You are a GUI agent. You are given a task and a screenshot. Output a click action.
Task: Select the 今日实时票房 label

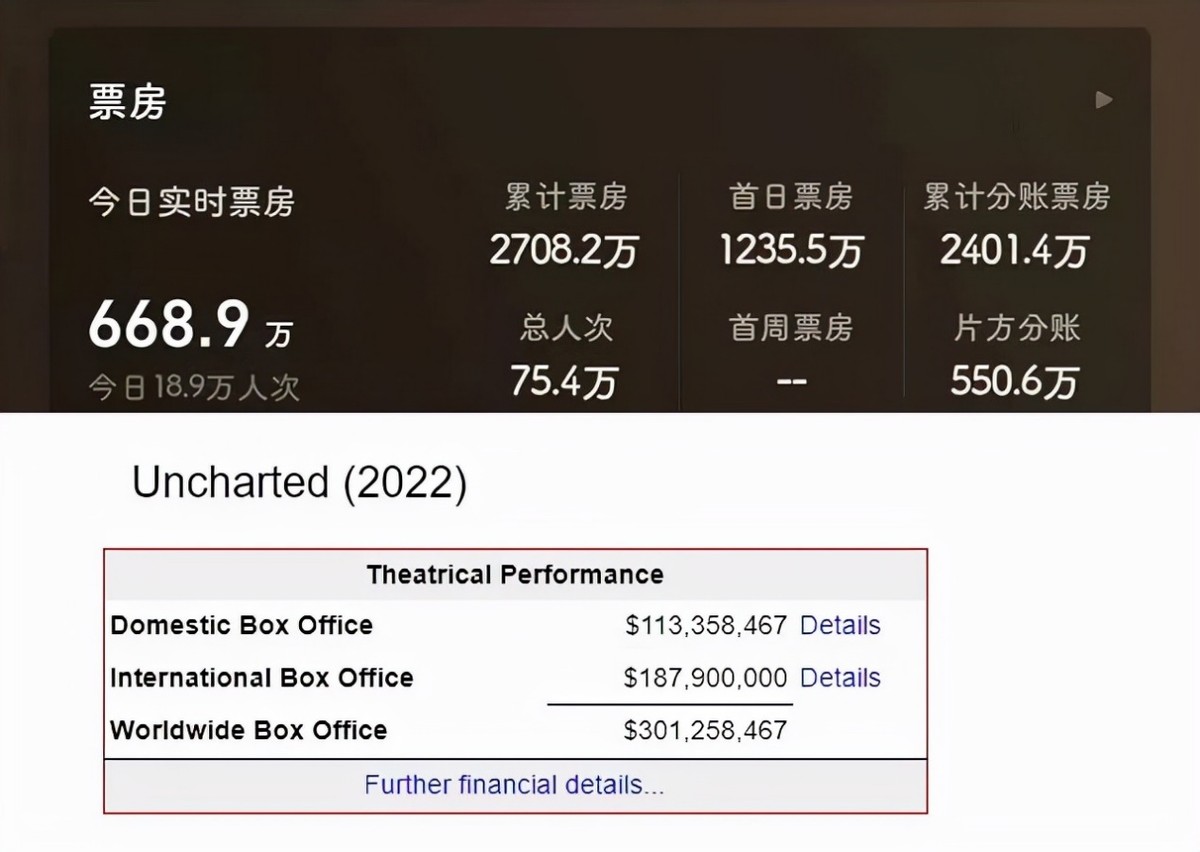[192, 202]
